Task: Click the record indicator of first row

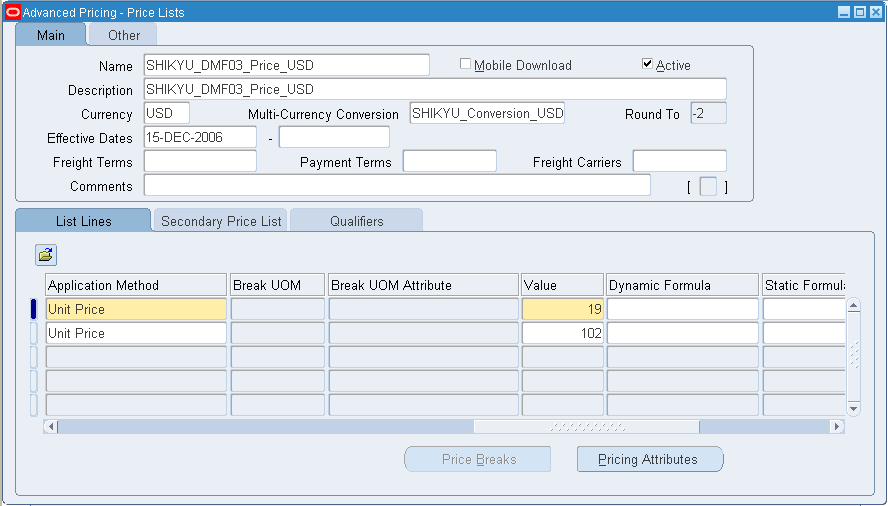Action: (x=33, y=309)
